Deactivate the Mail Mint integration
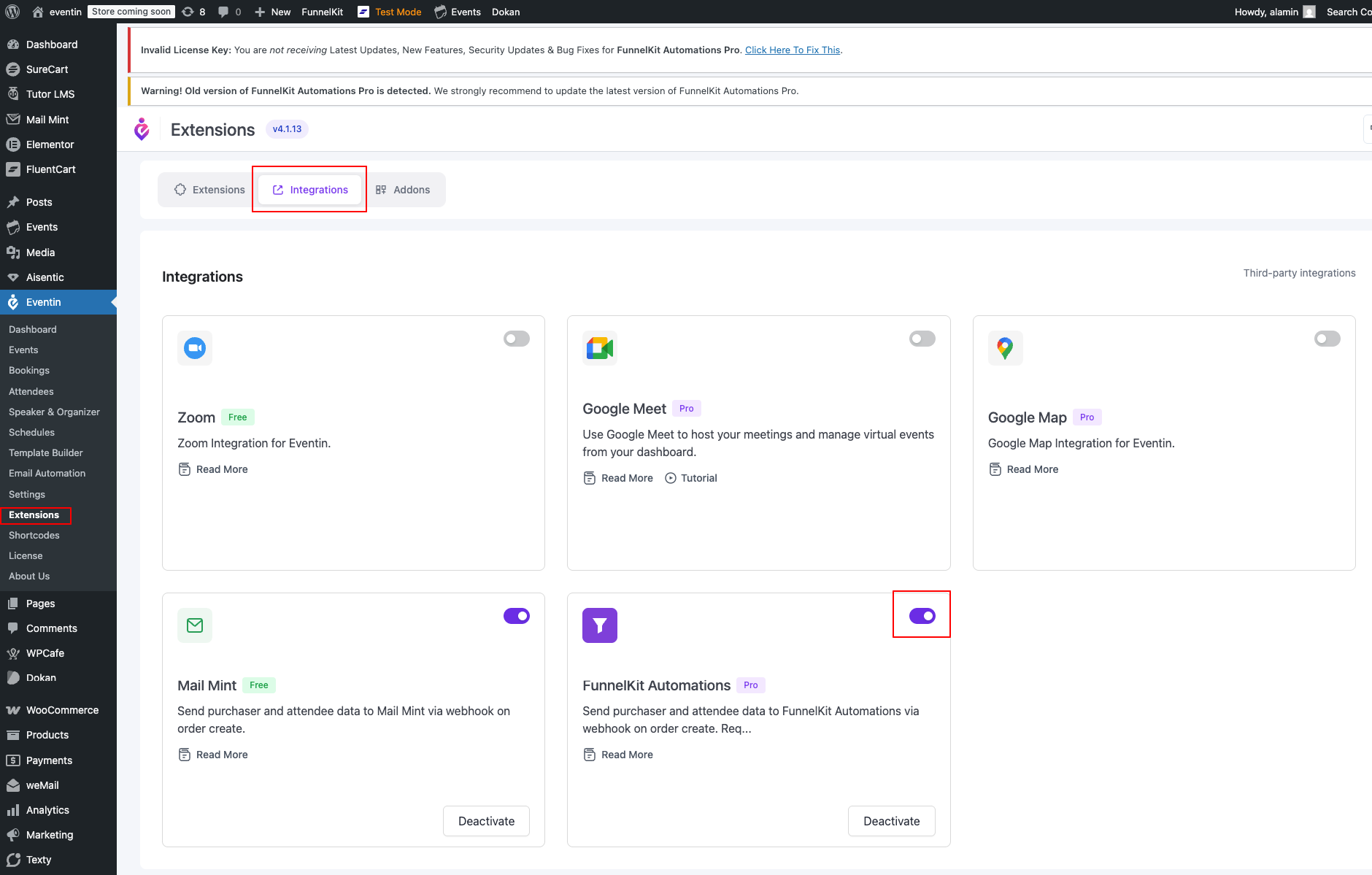This screenshot has height=875, width=1372. point(486,821)
